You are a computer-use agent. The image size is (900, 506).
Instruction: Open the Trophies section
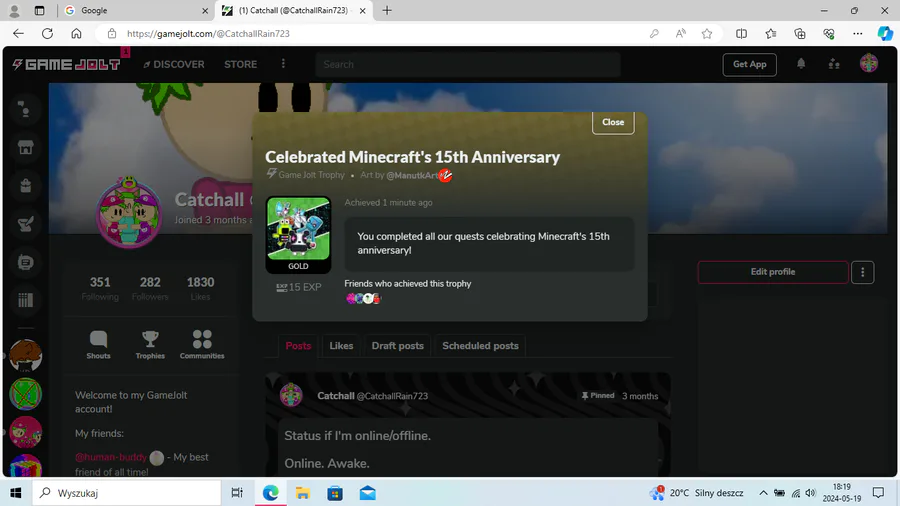[x=150, y=345]
